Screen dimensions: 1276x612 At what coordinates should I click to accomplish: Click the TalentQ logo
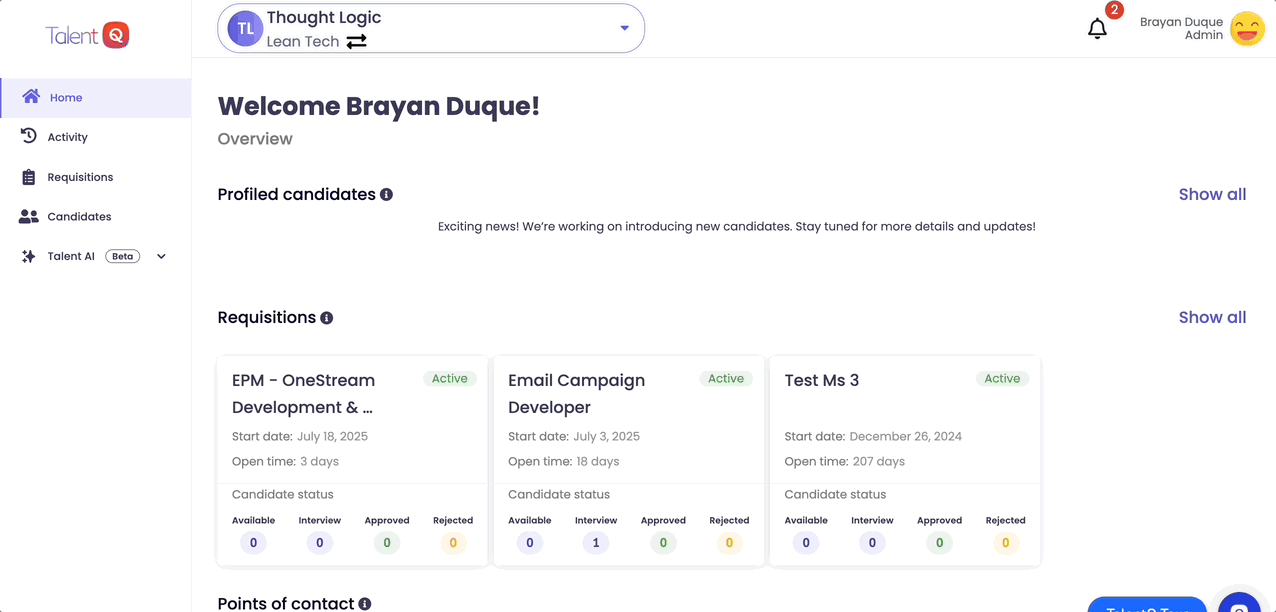[x=88, y=35]
